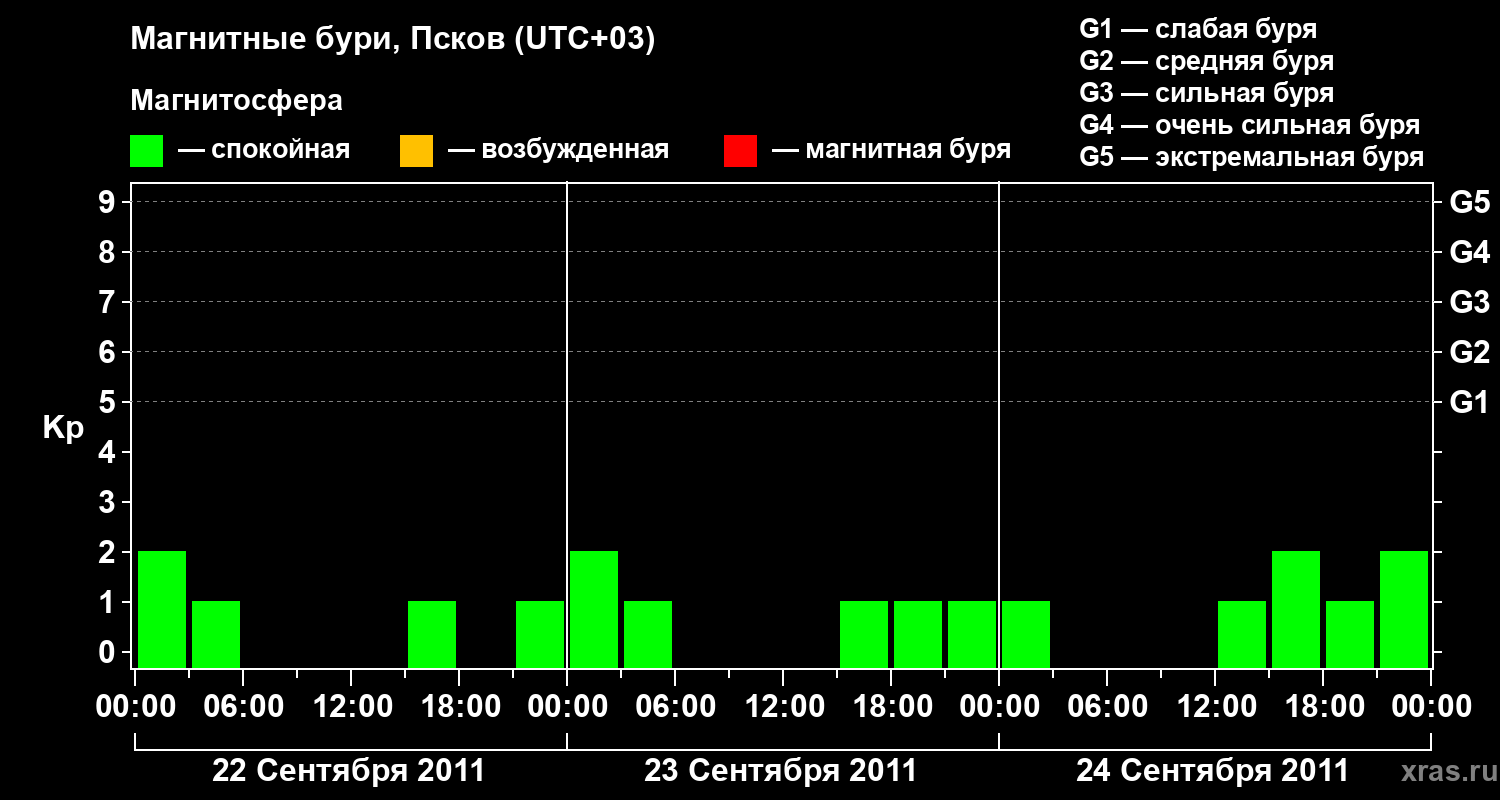Click the 00:00–03:00 bar on 22 Сентября
The width and height of the screenshot is (1500, 800).
pos(162,609)
